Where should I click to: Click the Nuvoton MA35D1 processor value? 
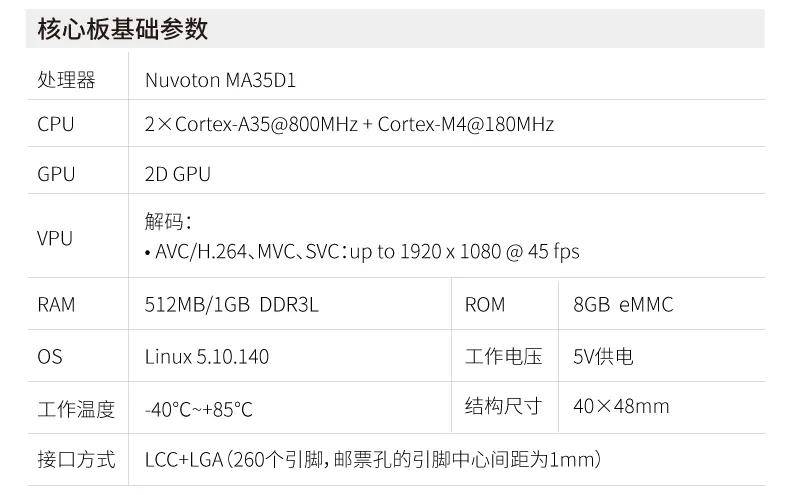(220, 80)
